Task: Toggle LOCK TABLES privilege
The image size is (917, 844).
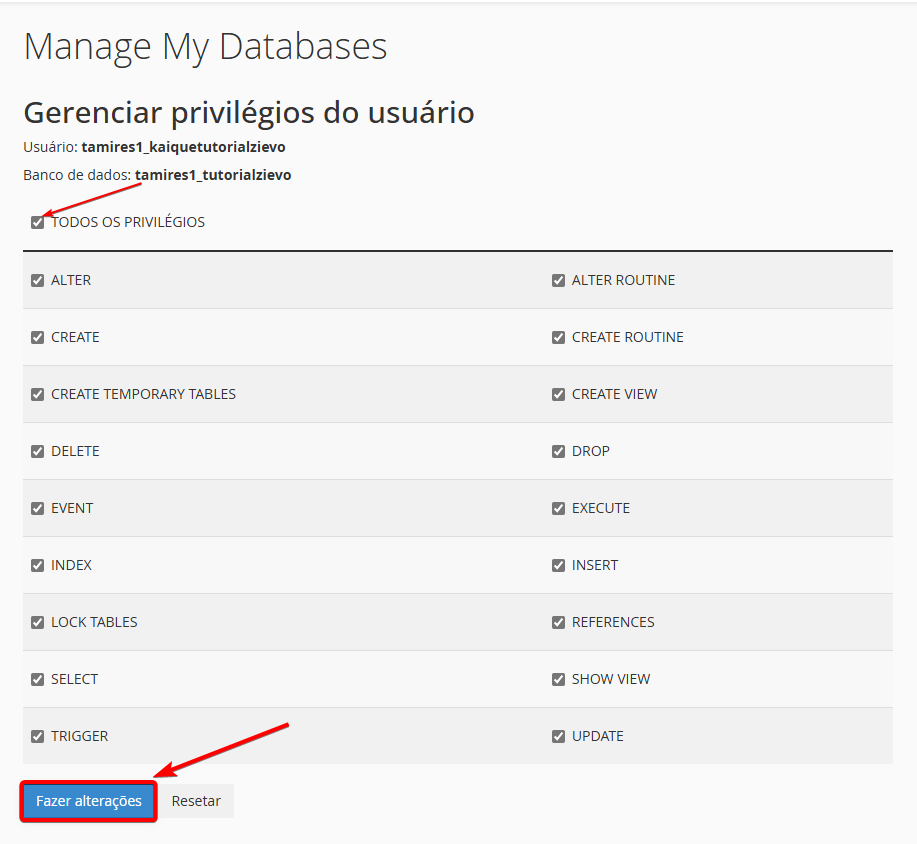Action: (x=37, y=622)
